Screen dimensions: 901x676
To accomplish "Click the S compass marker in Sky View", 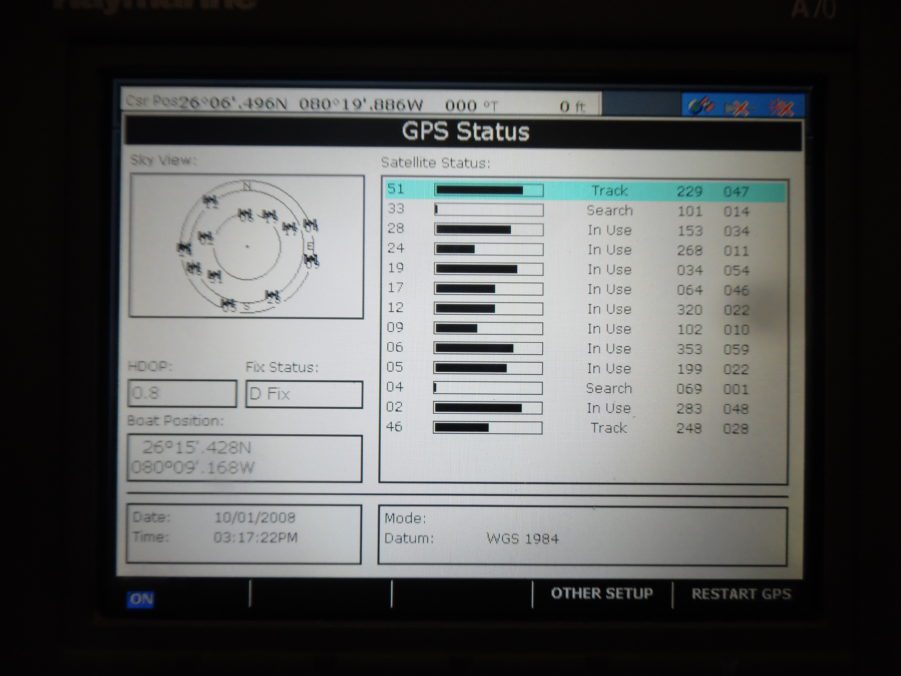I will pos(247,306).
